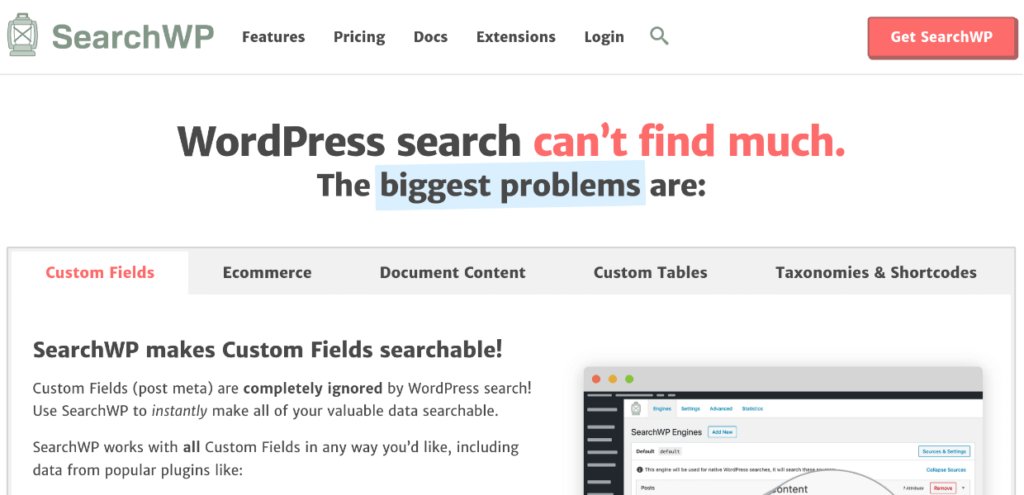Open the Docs navigation link
The width and height of the screenshot is (1024, 495).
(x=430, y=37)
